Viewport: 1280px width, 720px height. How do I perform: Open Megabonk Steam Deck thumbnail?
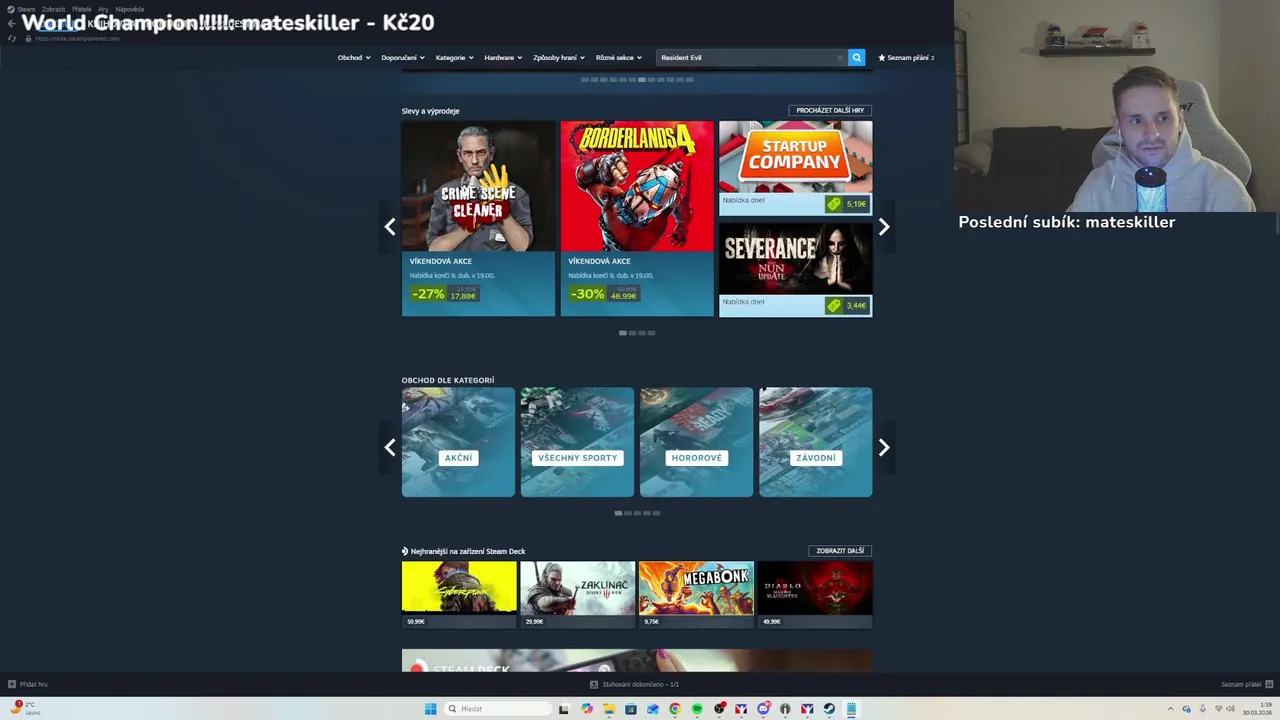click(x=696, y=587)
